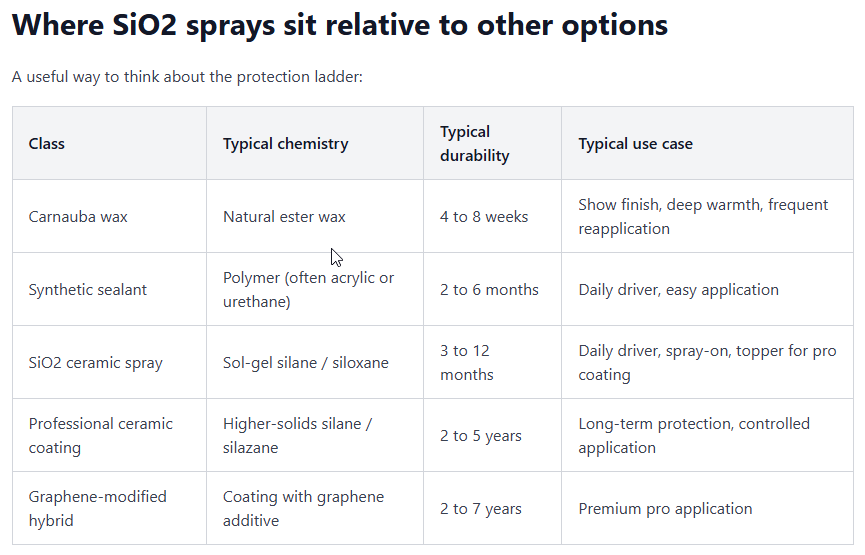Click the 'Typical chemistry' column header

(315, 143)
